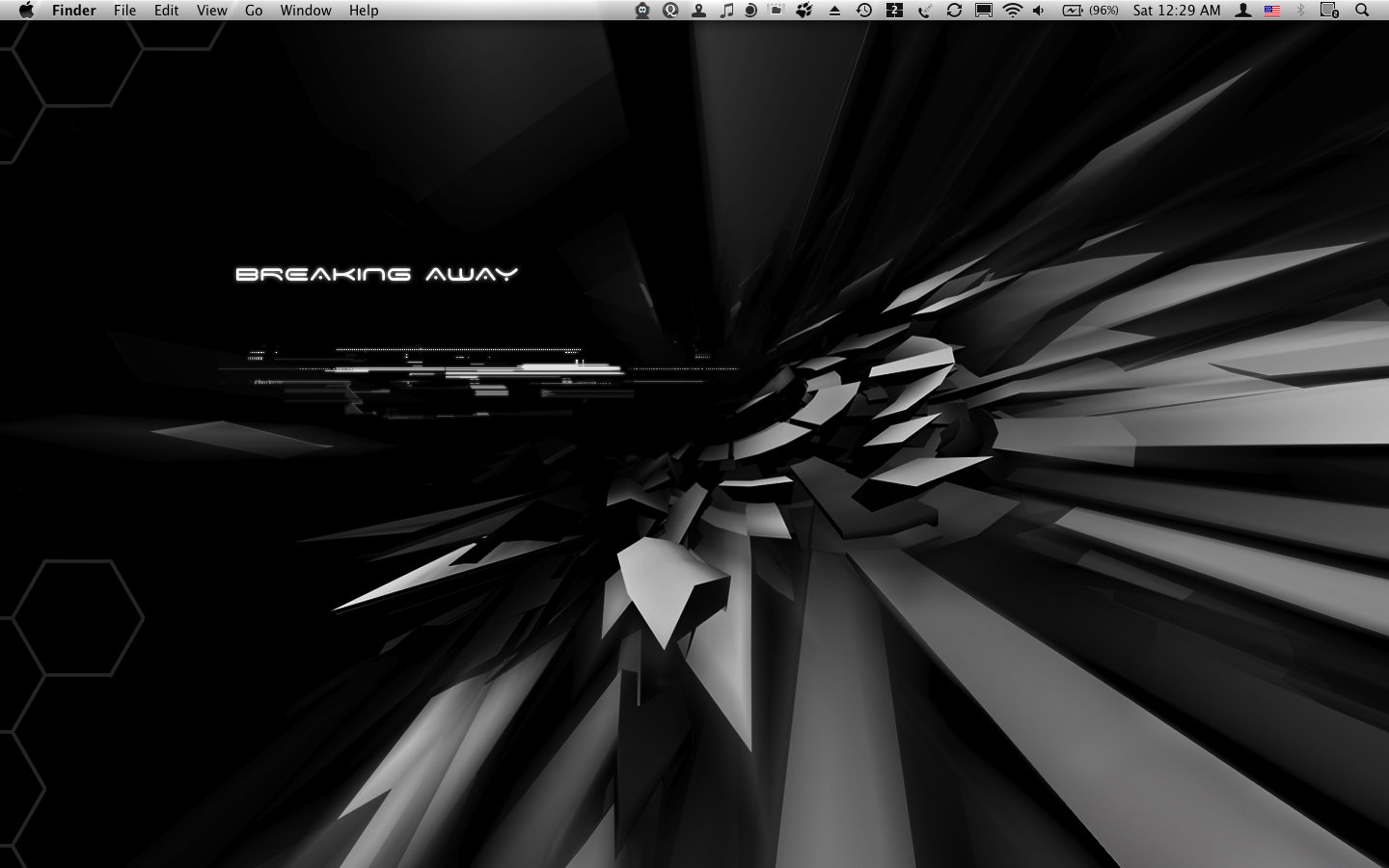The width and height of the screenshot is (1389, 868).
Task: Open the File menu
Action: pos(124,11)
